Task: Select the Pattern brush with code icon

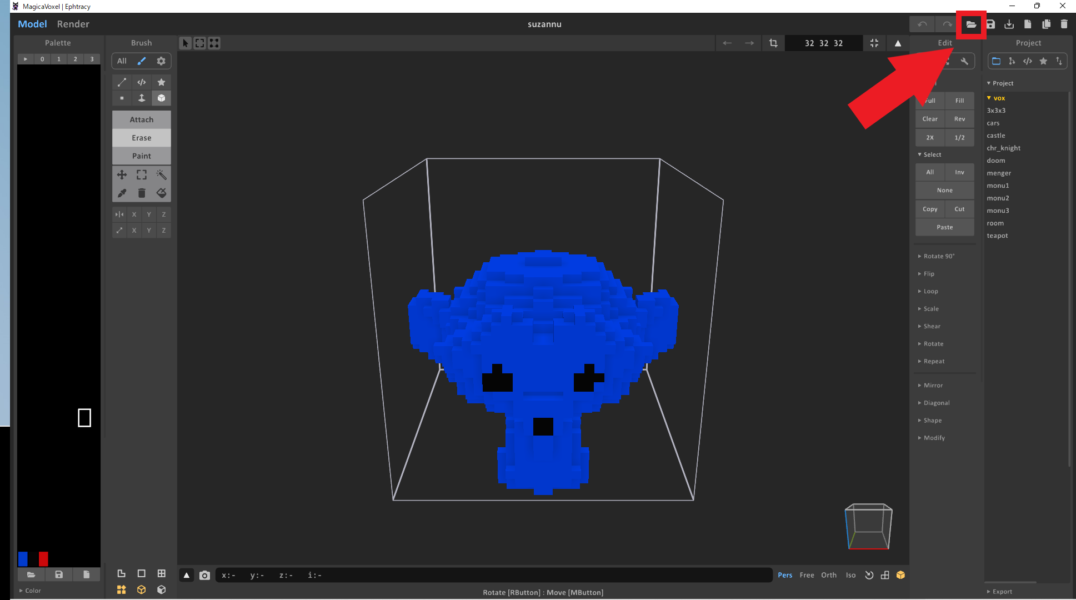Action: (x=141, y=82)
